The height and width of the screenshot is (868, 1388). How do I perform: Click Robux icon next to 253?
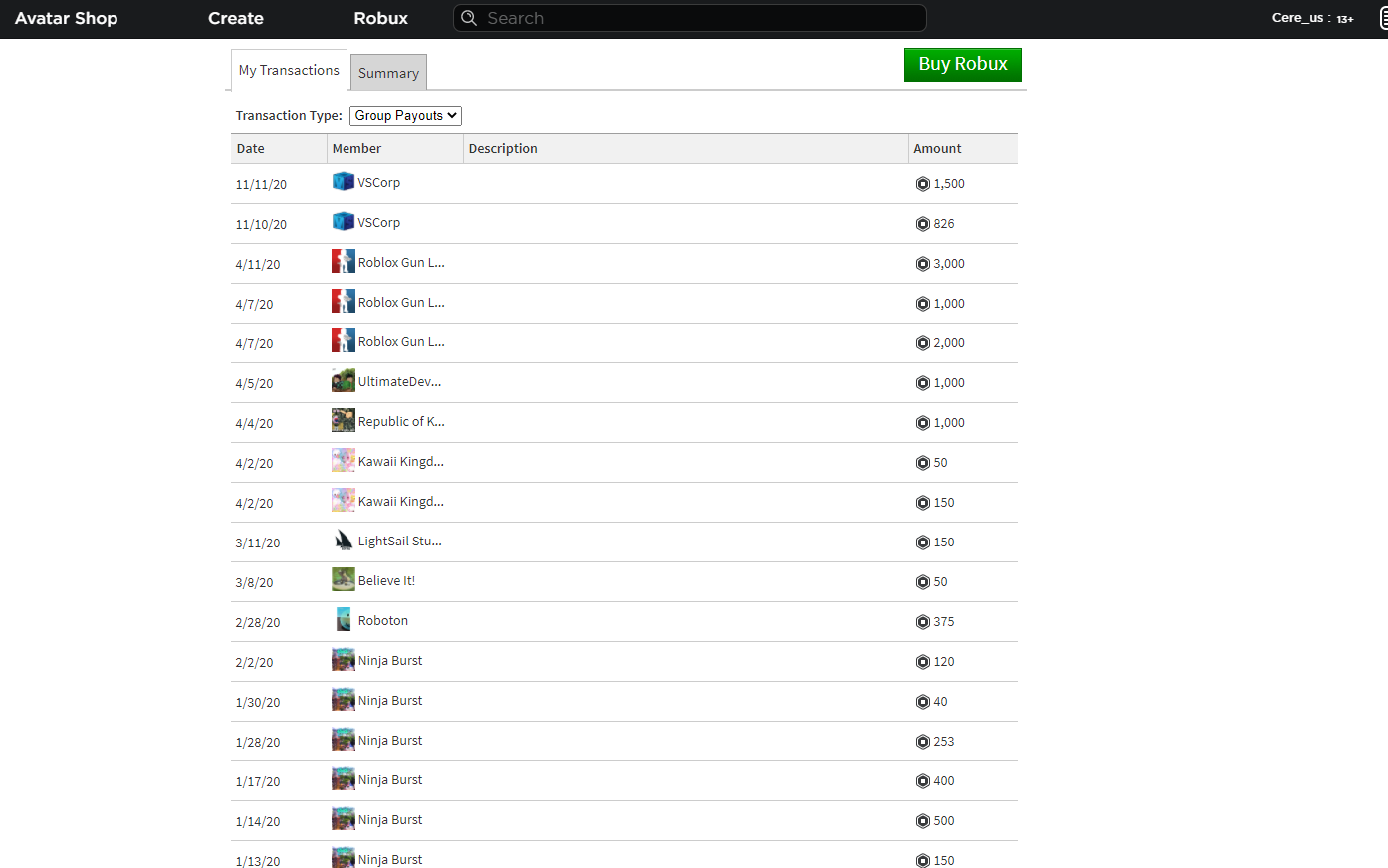923,742
